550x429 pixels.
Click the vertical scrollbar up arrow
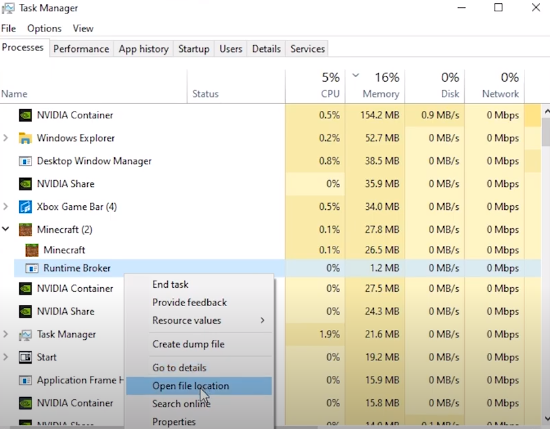pos(546,112)
